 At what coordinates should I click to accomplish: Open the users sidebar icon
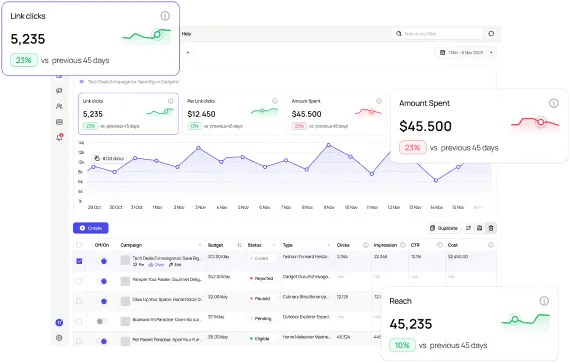click(x=59, y=106)
